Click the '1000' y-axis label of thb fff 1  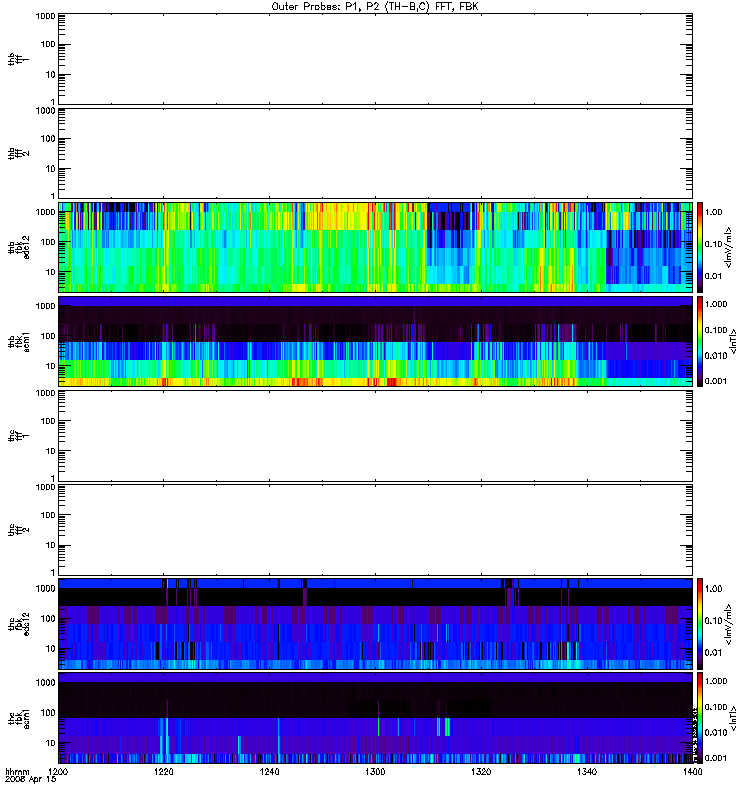point(45,16)
